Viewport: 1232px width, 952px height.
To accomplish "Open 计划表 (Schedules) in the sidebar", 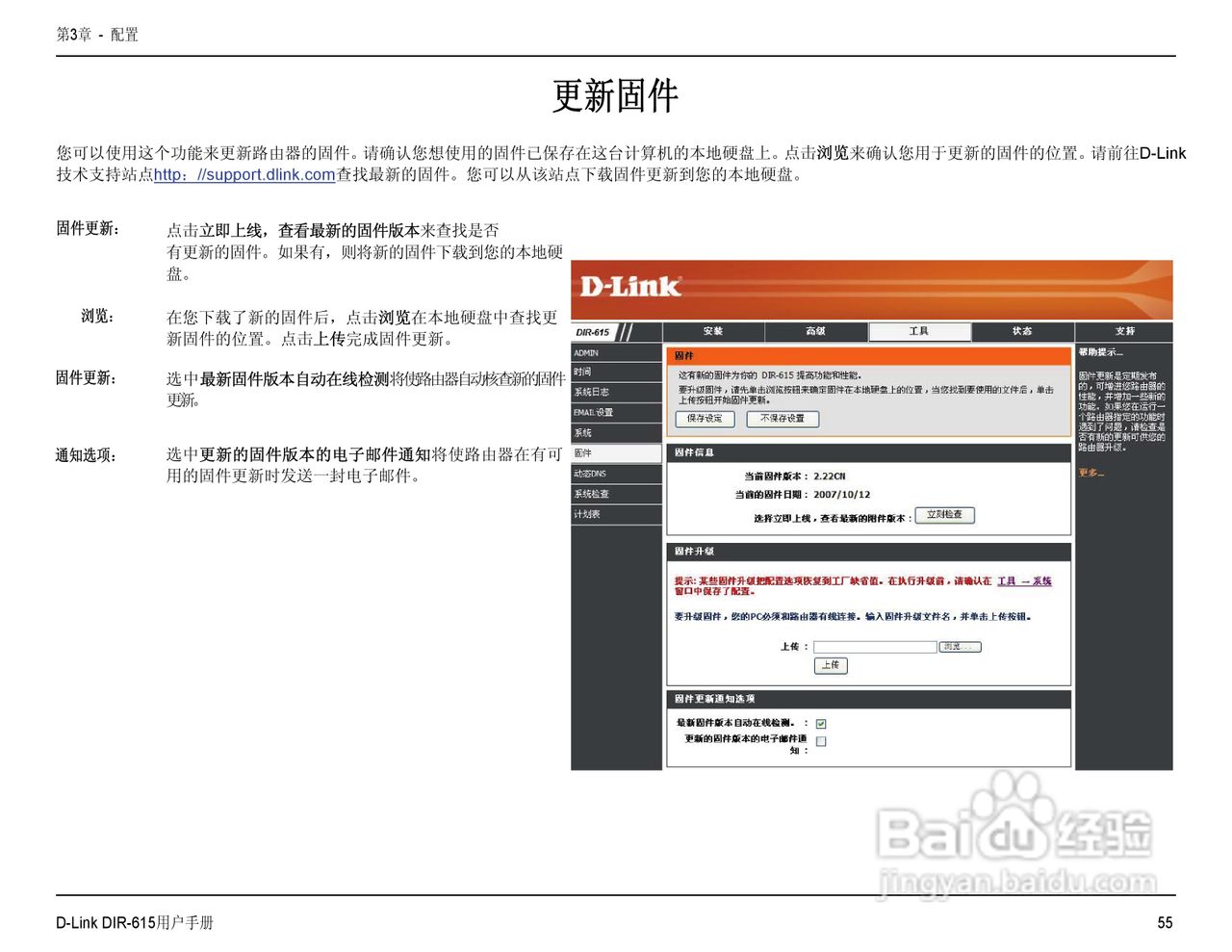I will pyautogui.click(x=616, y=514).
